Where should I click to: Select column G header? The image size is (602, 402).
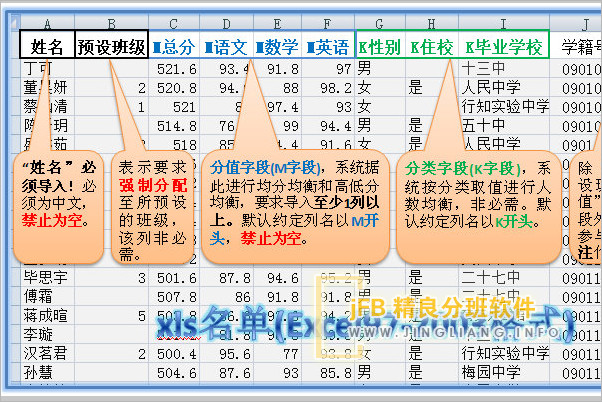[380, 24]
